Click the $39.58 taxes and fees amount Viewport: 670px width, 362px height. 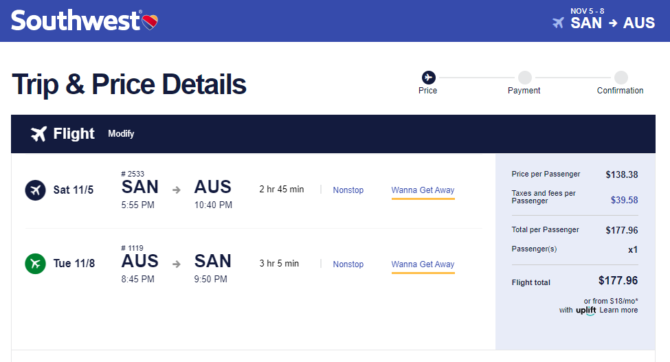[624, 200]
